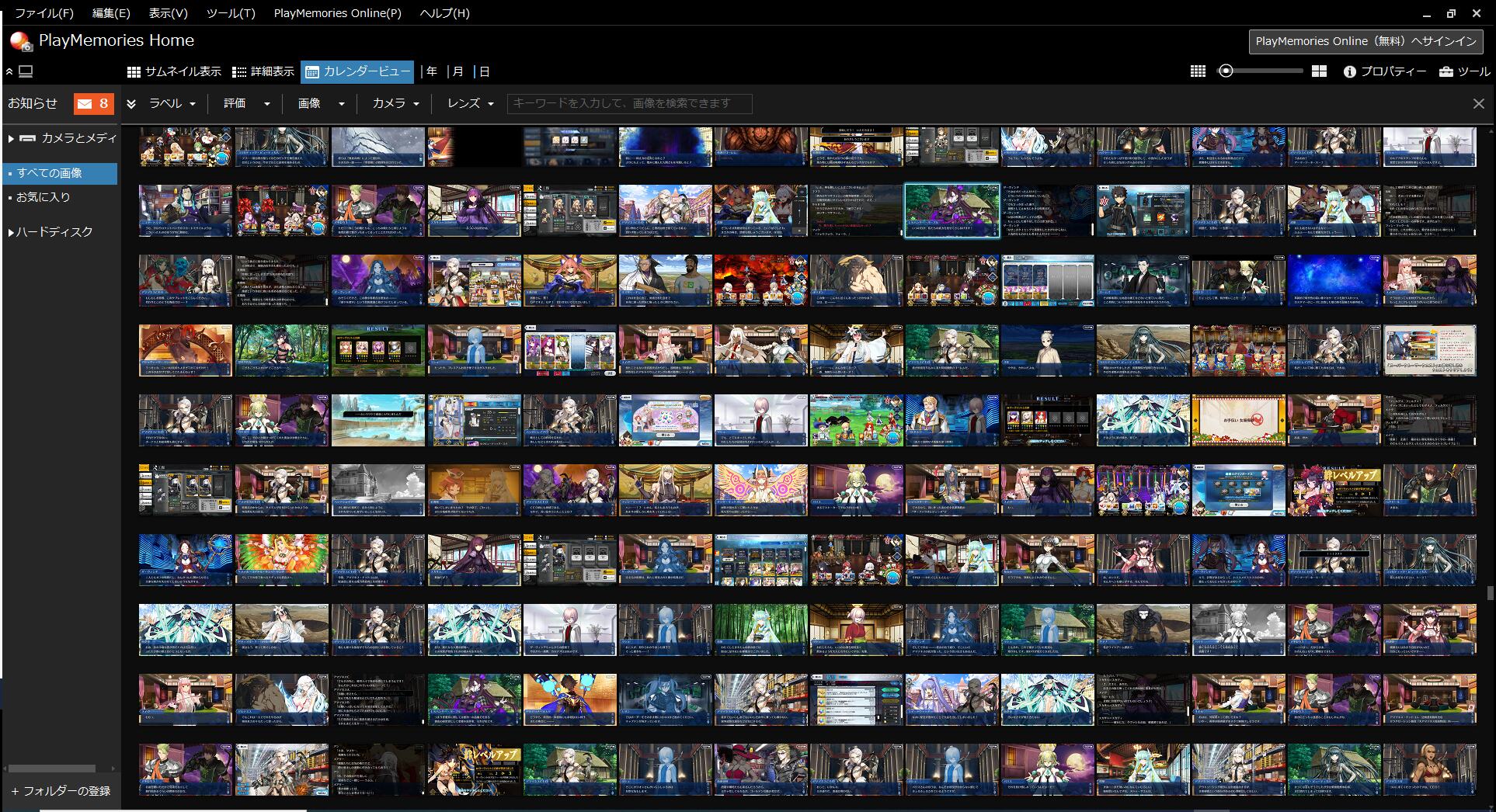Toggle calendar to 日 (day) view
Viewport: 1496px width, 812px height.
(484, 71)
